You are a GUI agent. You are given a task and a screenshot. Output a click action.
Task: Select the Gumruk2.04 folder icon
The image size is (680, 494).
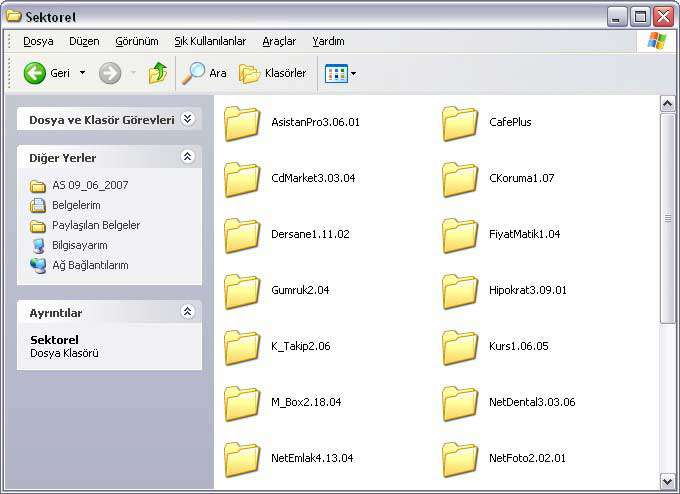point(242,291)
